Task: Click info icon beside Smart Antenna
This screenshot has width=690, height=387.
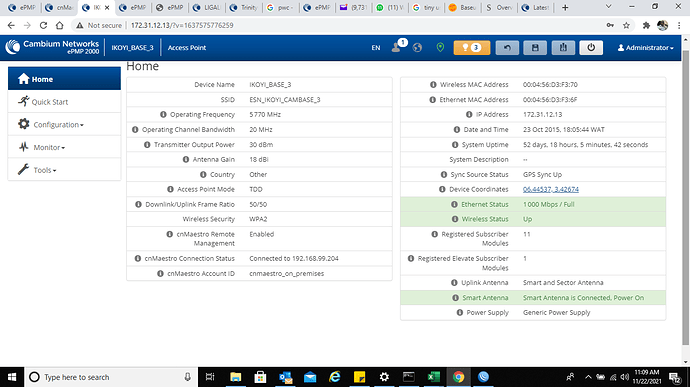Action: [455, 298]
